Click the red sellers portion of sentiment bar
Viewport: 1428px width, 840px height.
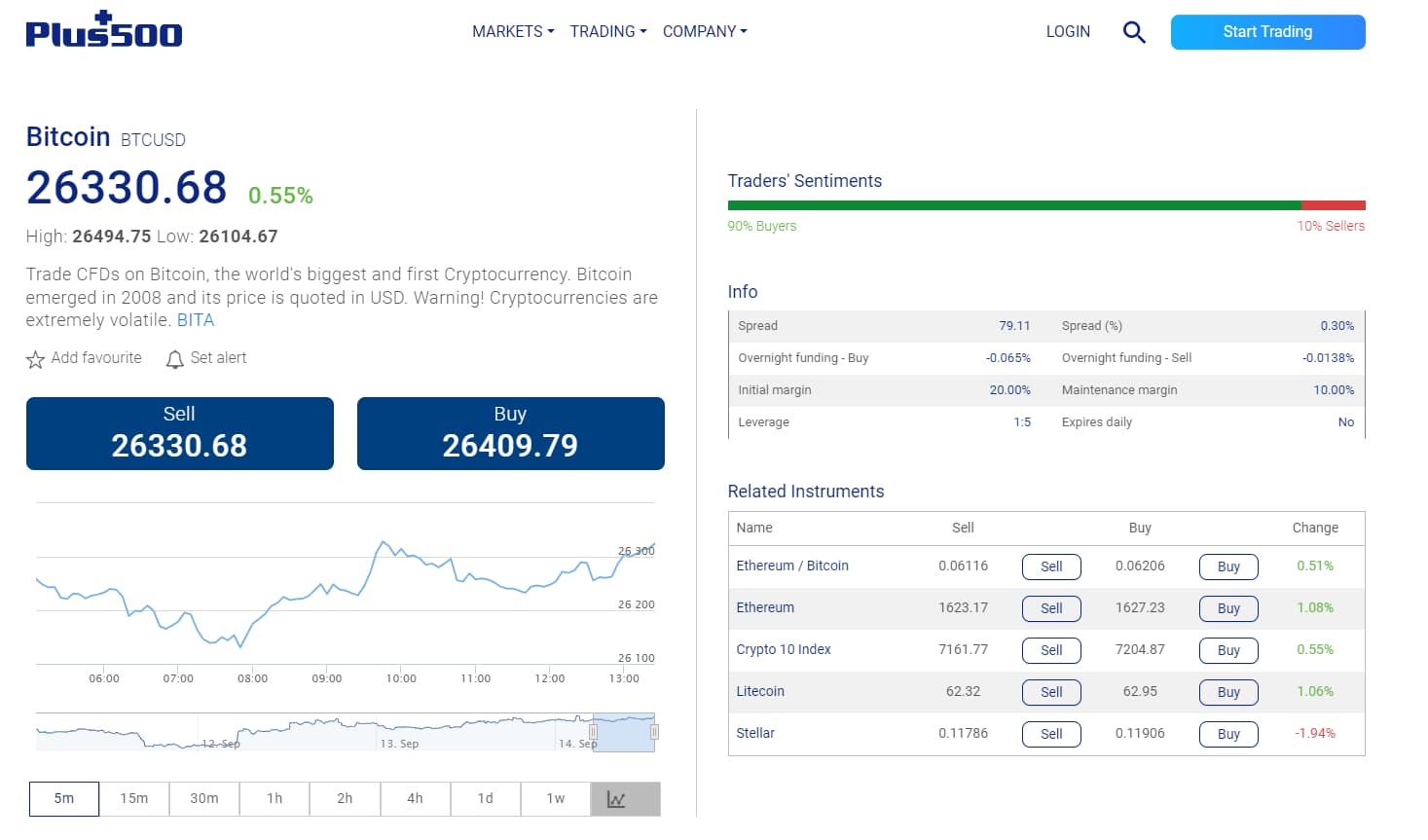pyautogui.click(x=1334, y=205)
